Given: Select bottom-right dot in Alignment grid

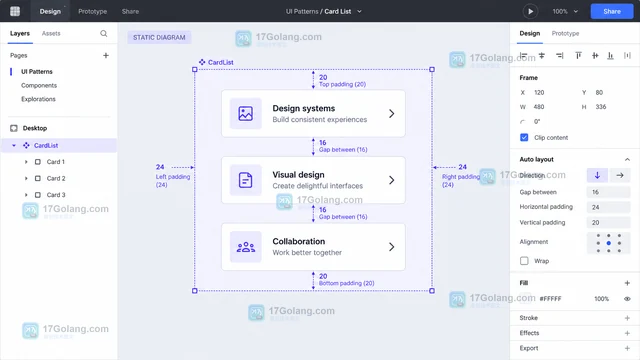Looking at the screenshot, I should (x=619, y=251).
